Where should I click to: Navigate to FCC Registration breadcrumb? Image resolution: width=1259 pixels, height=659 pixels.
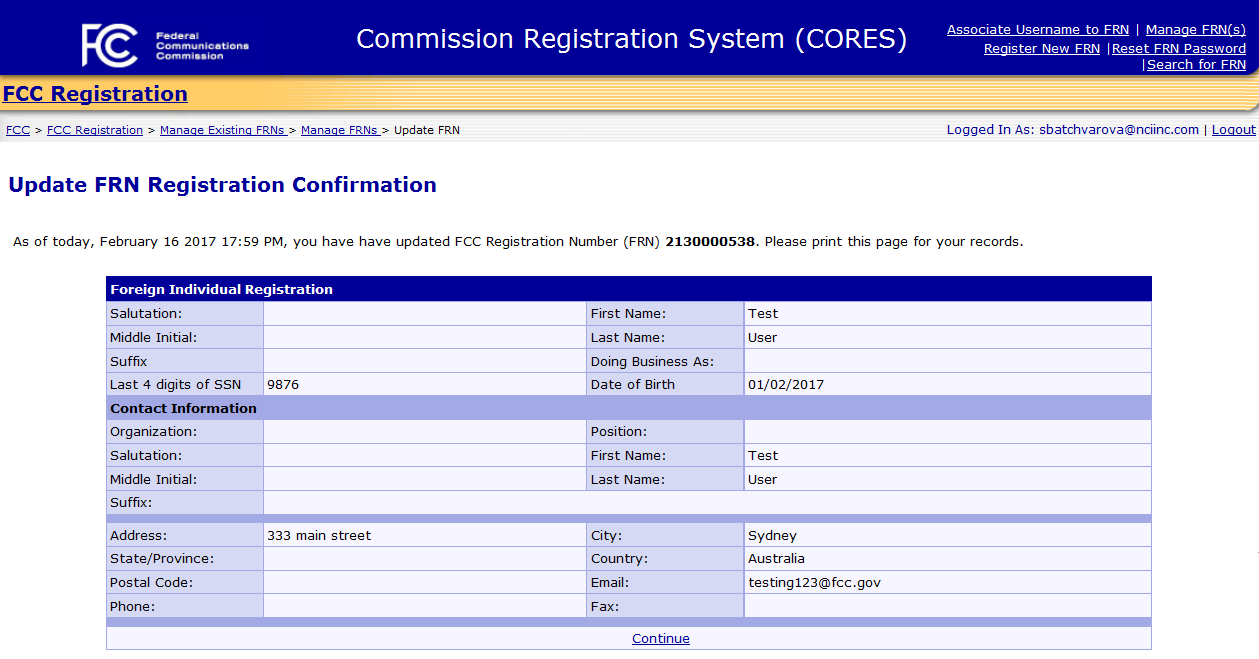click(x=95, y=130)
